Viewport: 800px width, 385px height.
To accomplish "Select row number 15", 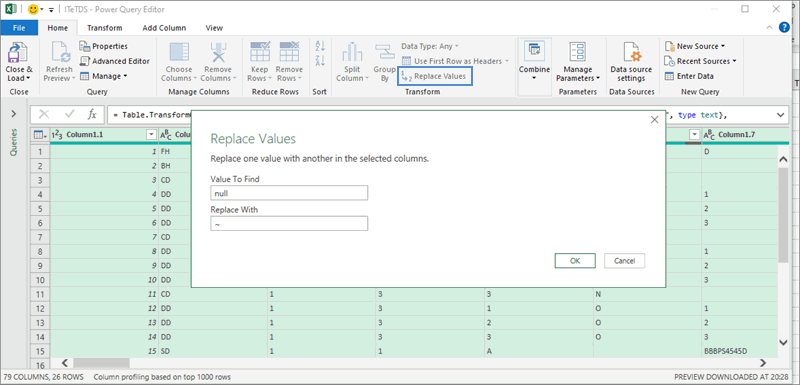I will [40, 351].
